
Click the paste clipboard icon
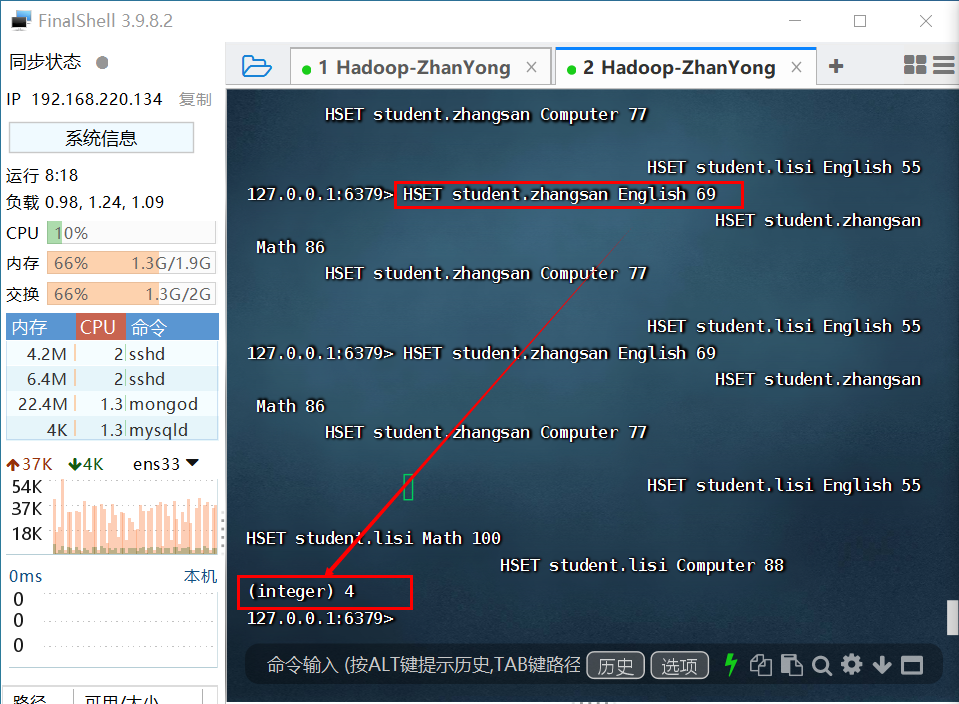point(791,665)
